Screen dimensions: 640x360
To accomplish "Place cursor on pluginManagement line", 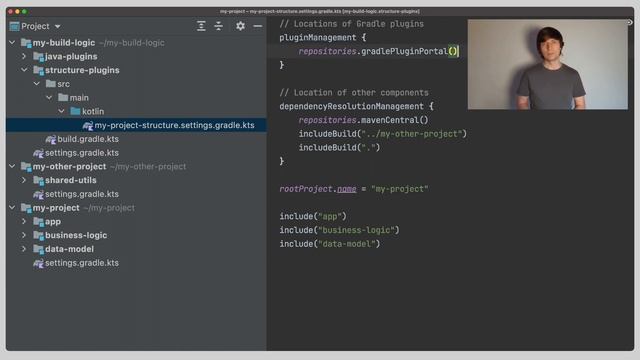I will pyautogui.click(x=322, y=38).
